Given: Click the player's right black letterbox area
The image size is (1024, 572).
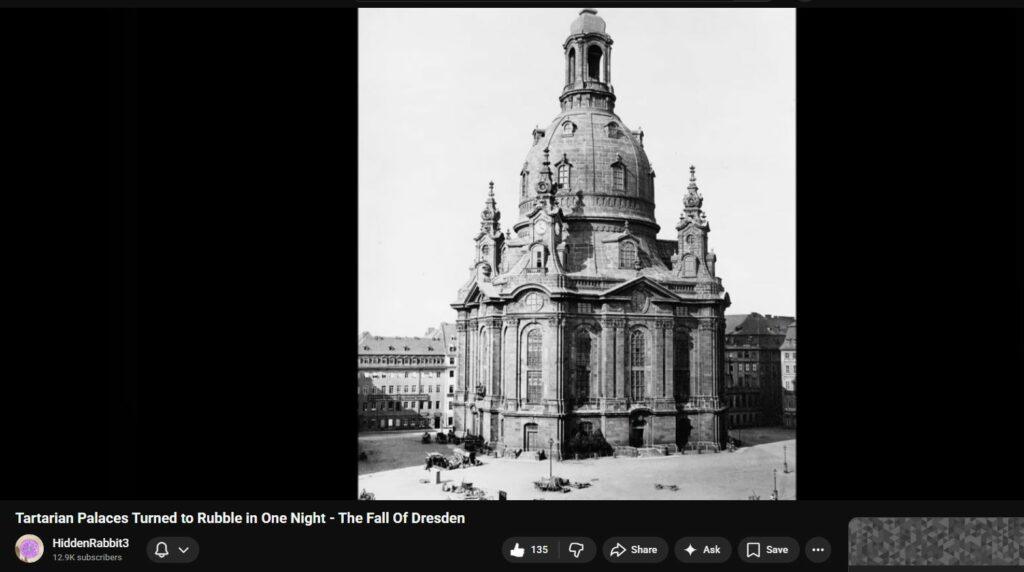Looking at the screenshot, I should tap(908, 250).
